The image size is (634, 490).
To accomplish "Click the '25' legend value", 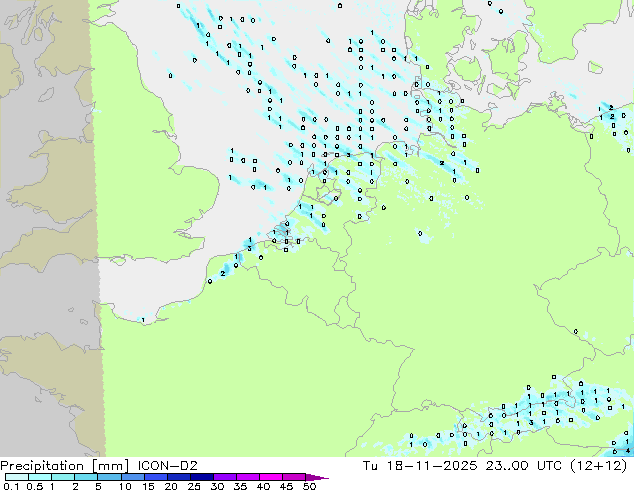I will (194, 486).
